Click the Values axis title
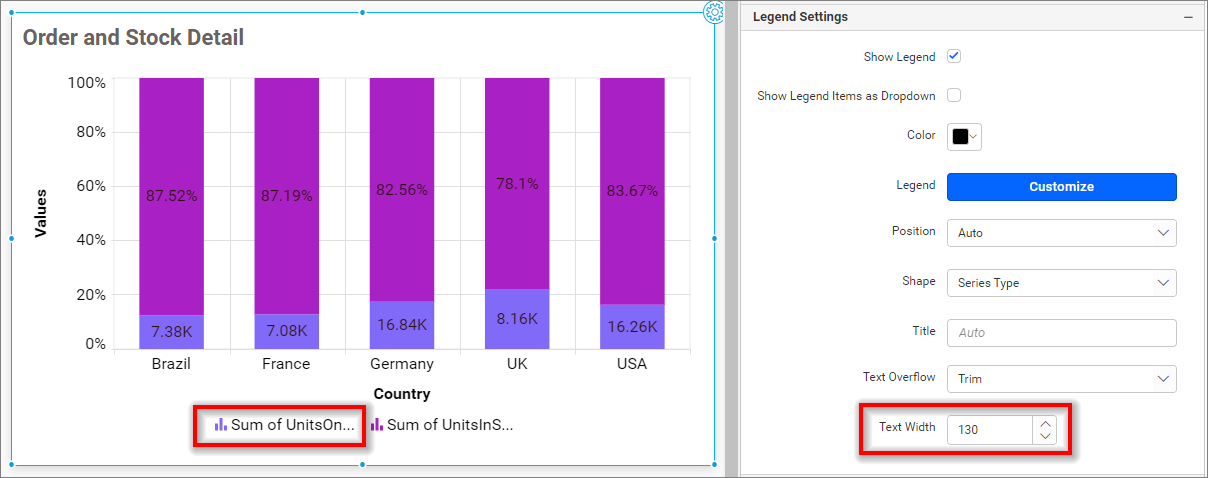Image resolution: width=1208 pixels, height=478 pixels. [x=41, y=214]
